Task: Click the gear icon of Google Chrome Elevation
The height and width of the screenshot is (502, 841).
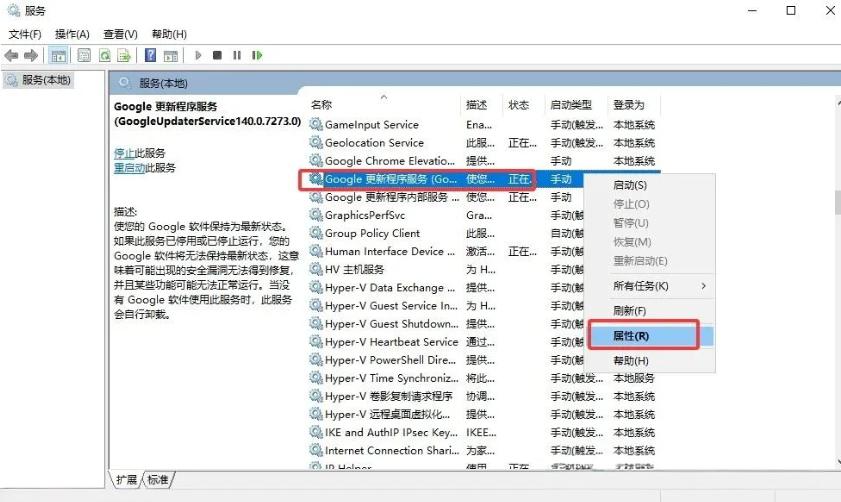Action: click(316, 161)
